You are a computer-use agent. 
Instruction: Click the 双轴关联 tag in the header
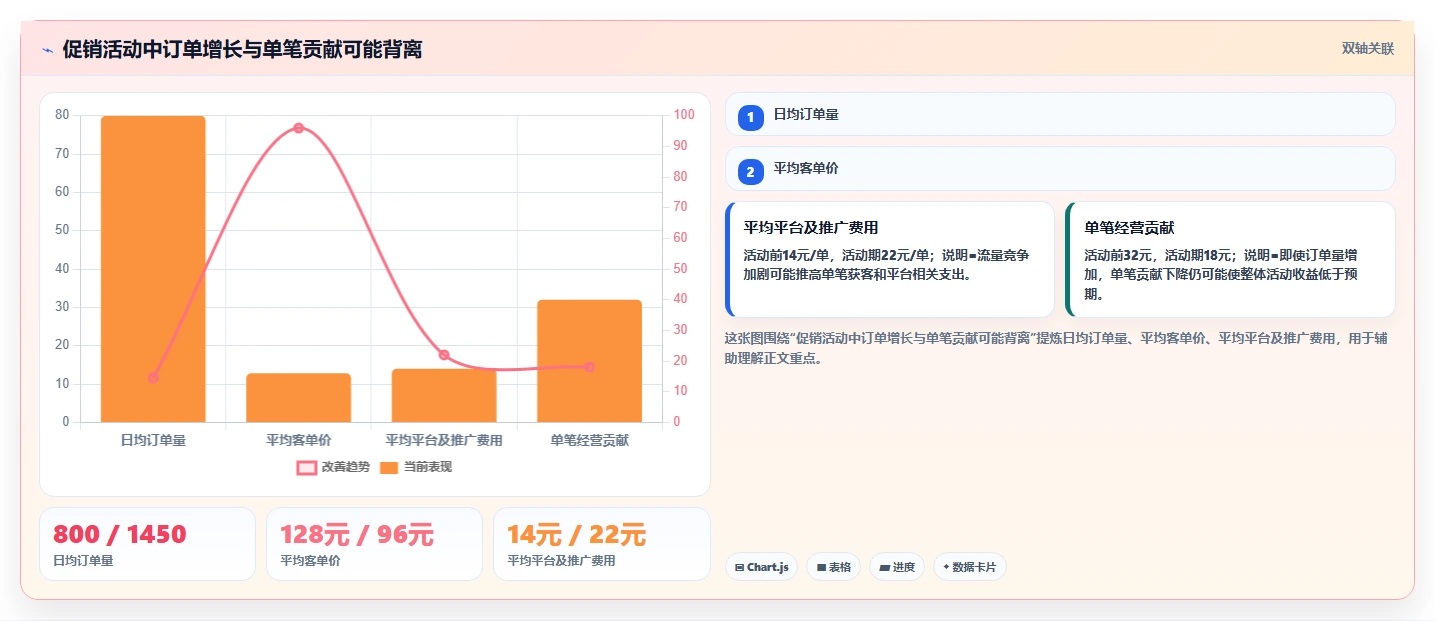[1367, 49]
